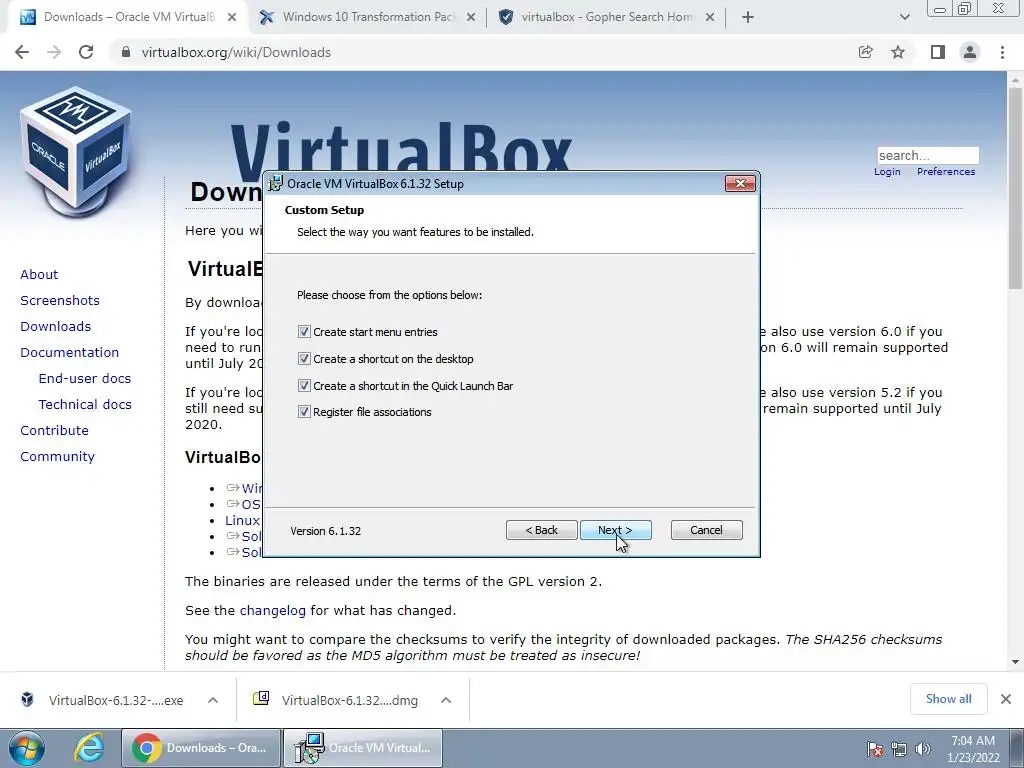Toggle Create a shortcut in Quick Launch Bar

coord(304,385)
